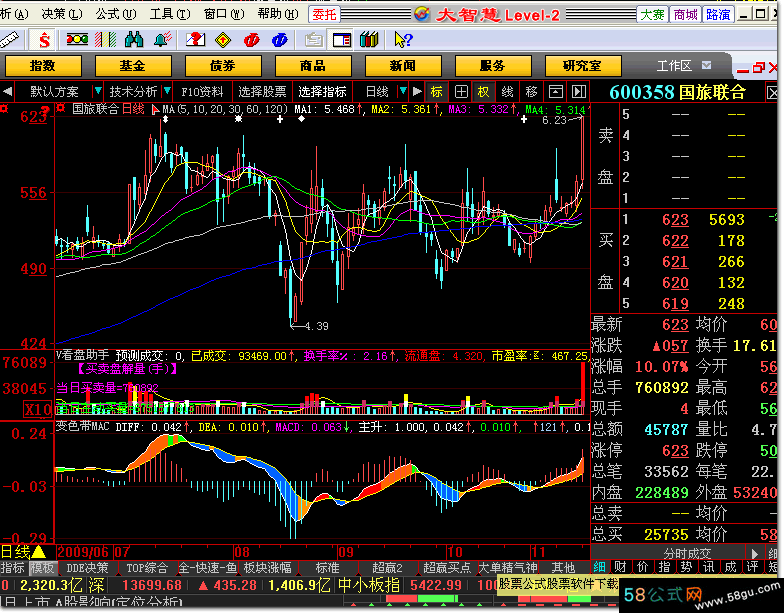Image resolution: width=784 pixels, height=613 pixels.
Task: Click the 大赛 button in title bar
Action: pyautogui.click(x=652, y=14)
